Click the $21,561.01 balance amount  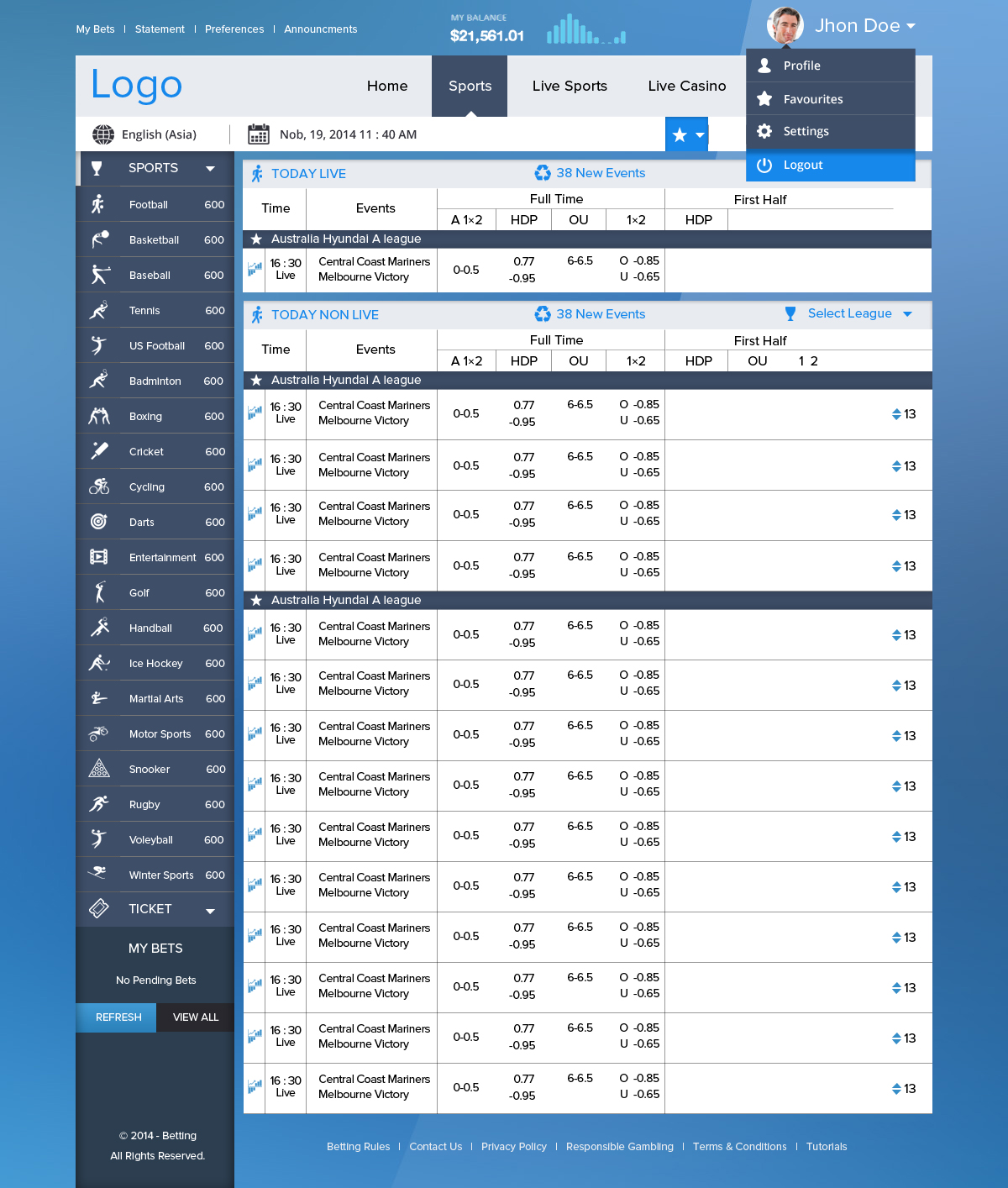[x=487, y=36]
